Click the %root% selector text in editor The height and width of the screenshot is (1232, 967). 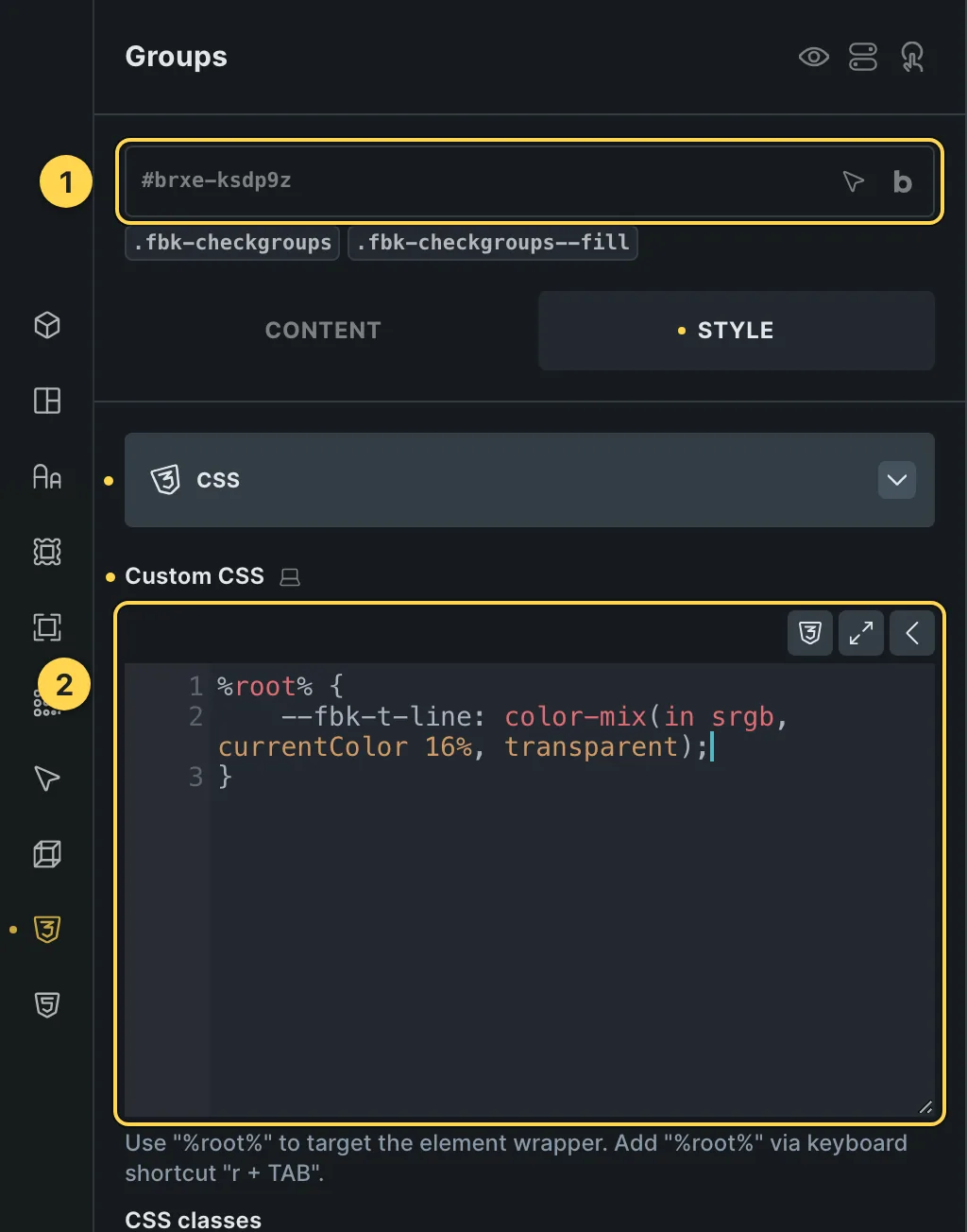[x=265, y=686]
